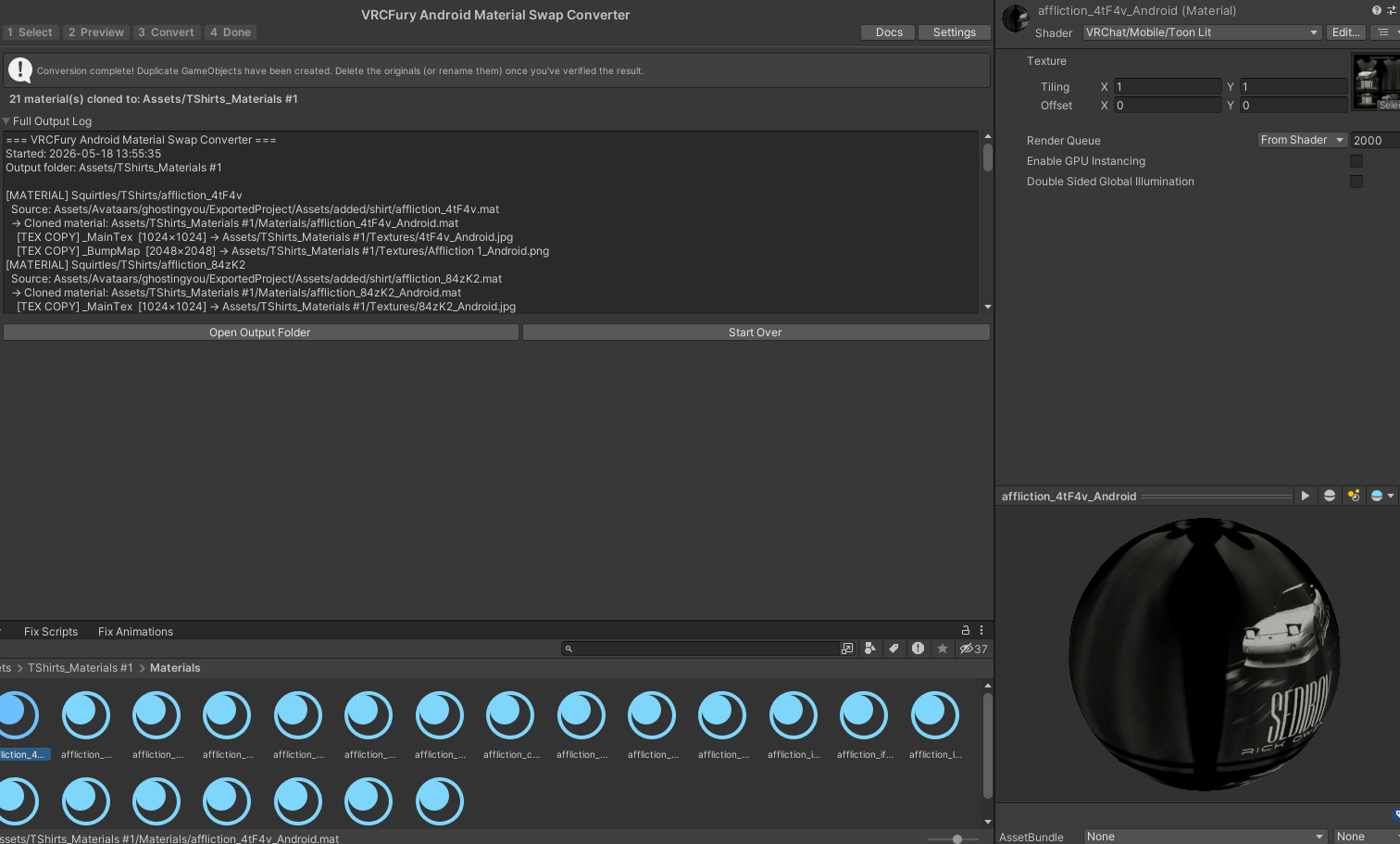Click TShirts_Materials #1 breadcrumb
Screen dimensions: 1400x844
point(81,668)
